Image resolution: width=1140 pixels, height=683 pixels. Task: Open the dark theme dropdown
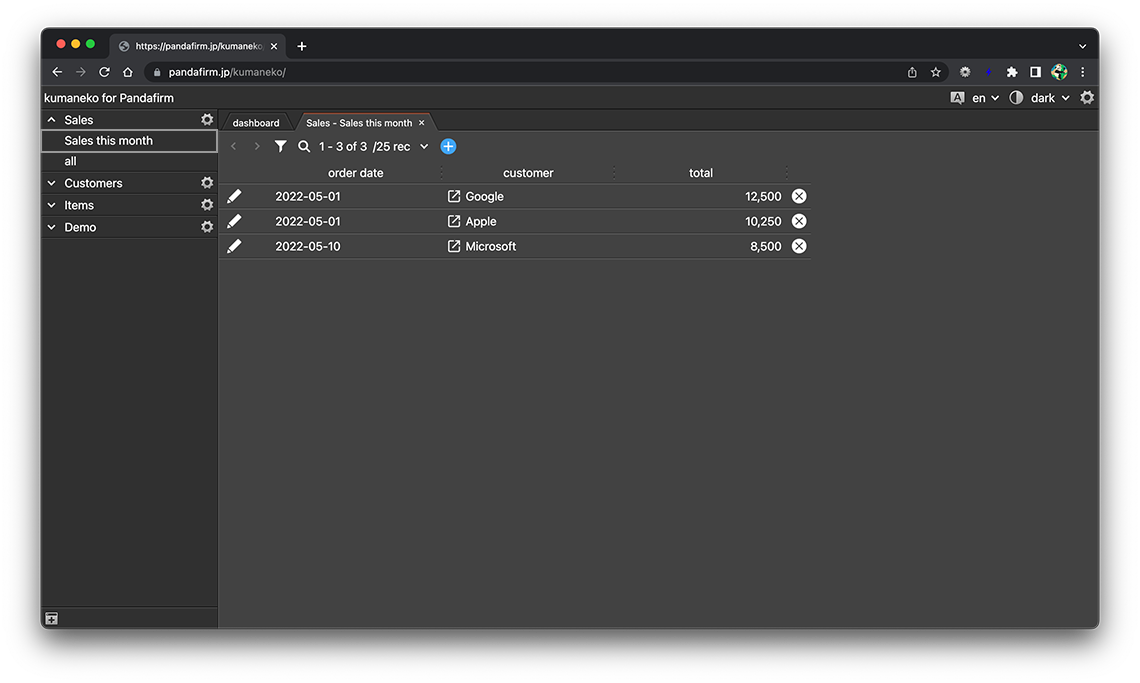pos(1050,98)
